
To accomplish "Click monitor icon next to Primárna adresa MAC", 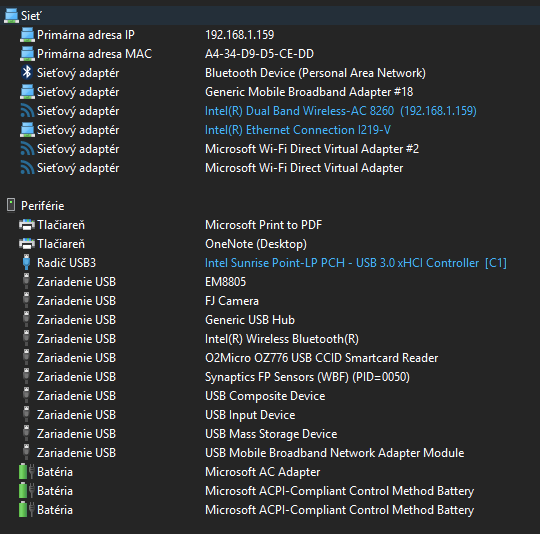I will (27, 54).
